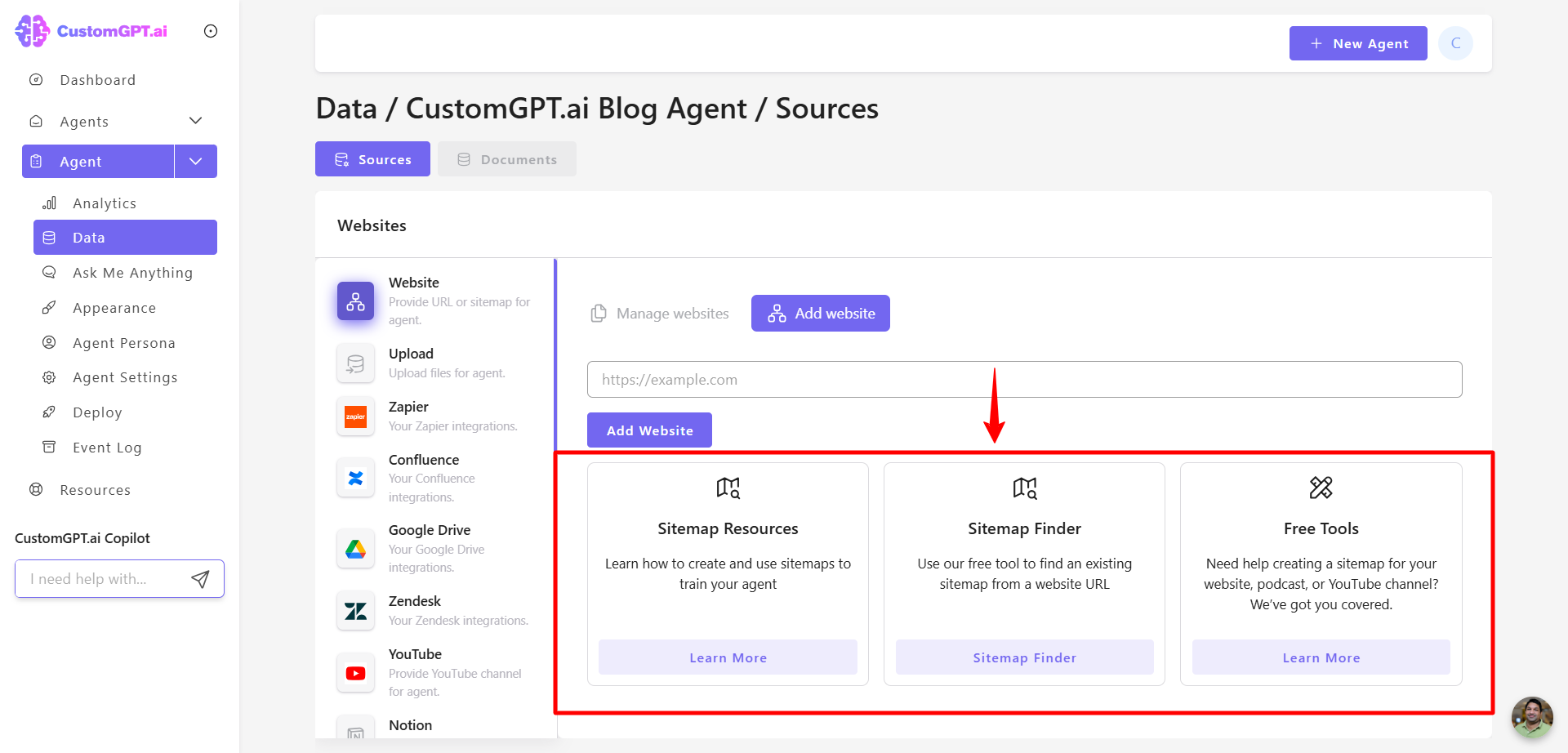Open Analytics from the sidebar

pos(105,203)
